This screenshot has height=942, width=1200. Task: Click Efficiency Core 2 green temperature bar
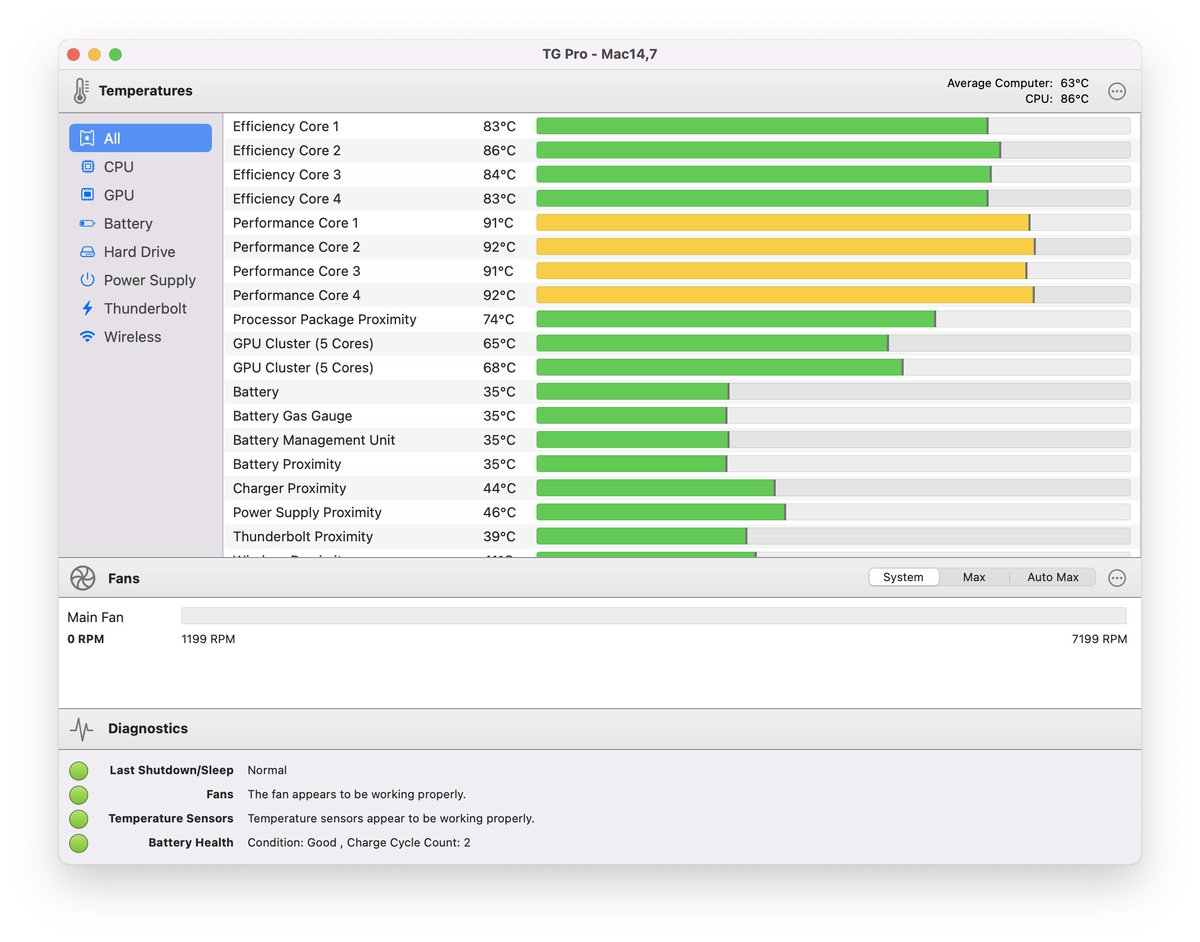click(768, 150)
